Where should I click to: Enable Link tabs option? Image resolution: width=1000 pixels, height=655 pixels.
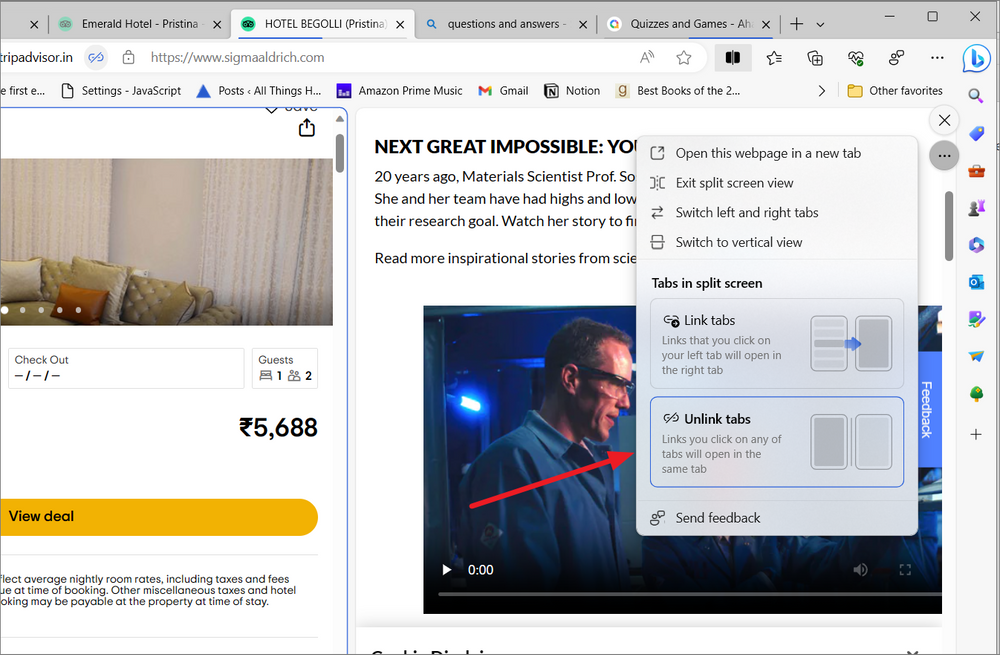coord(777,343)
